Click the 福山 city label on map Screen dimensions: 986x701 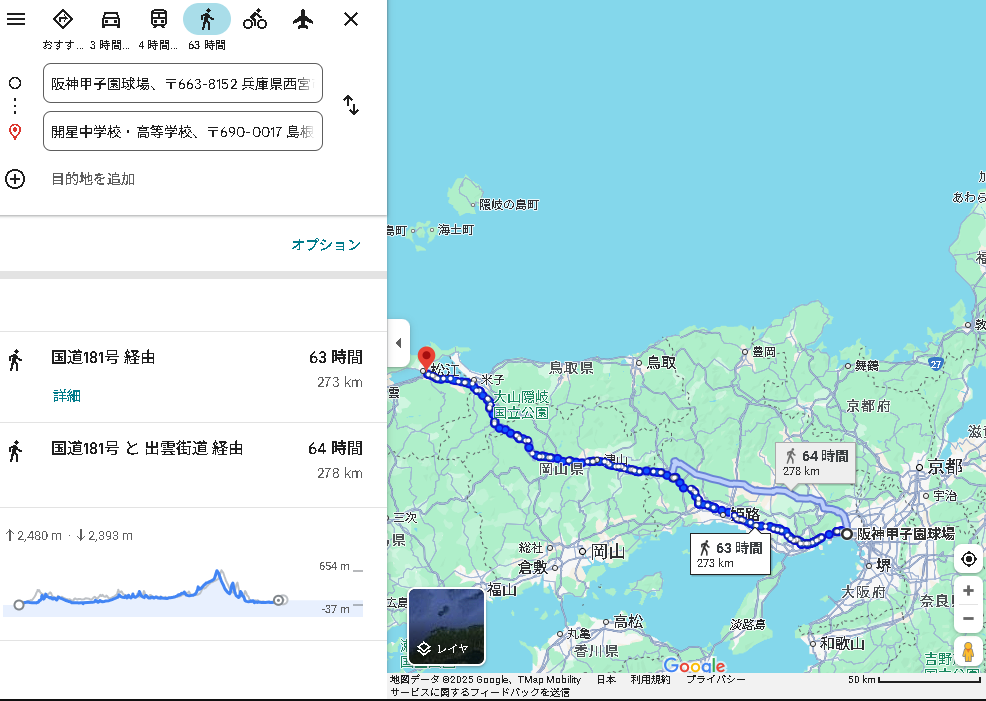pos(502,590)
